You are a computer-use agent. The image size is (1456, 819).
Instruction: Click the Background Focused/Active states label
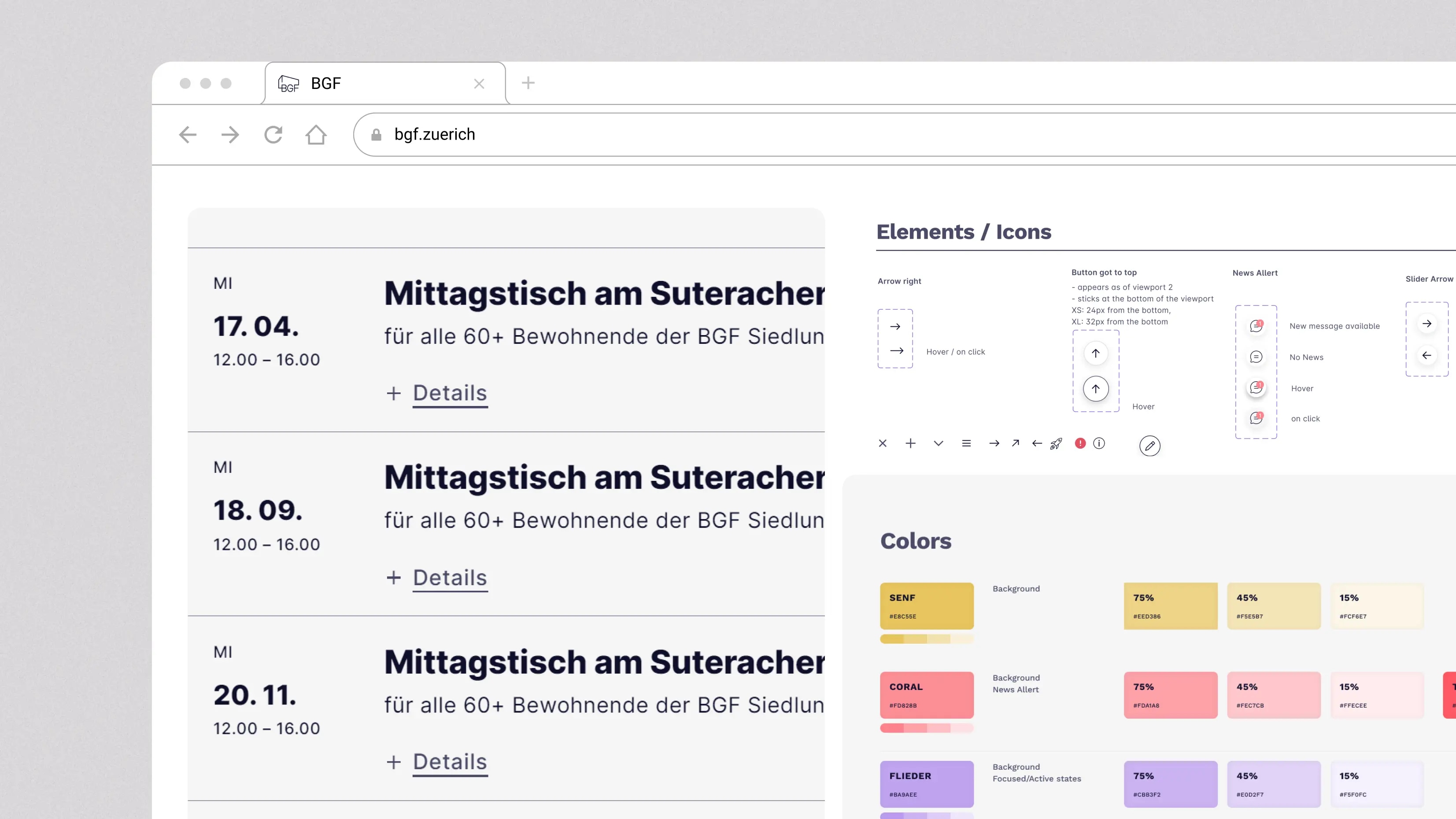[1037, 773]
